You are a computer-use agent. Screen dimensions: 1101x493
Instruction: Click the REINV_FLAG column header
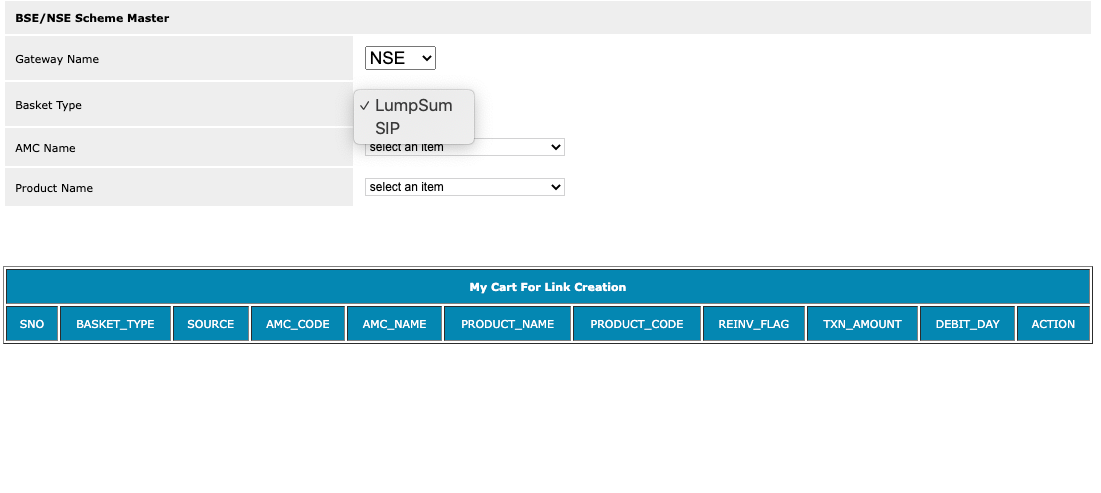[x=753, y=324]
